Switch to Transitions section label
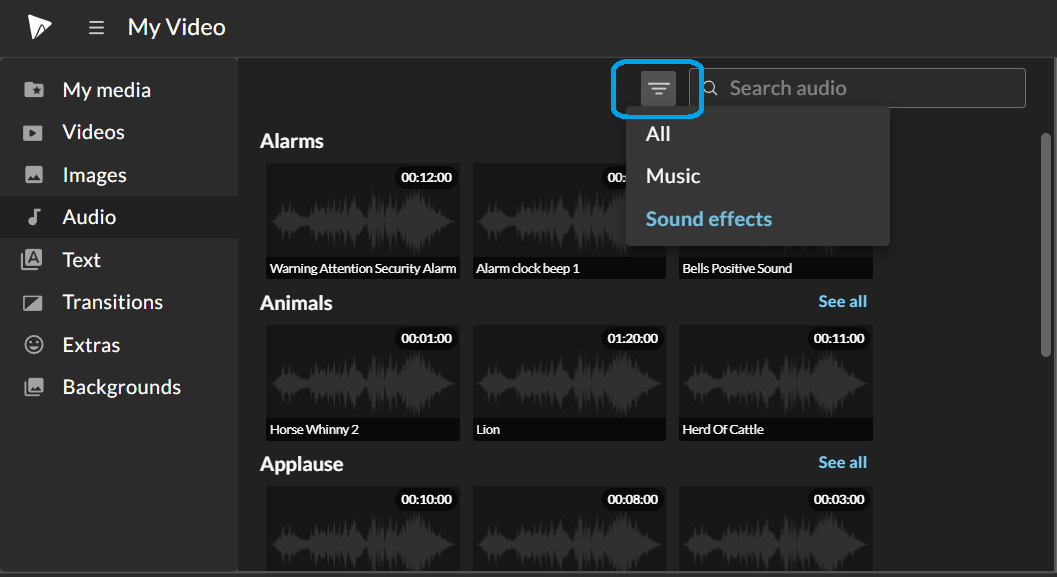Screen dimensions: 1057x577 point(113,302)
